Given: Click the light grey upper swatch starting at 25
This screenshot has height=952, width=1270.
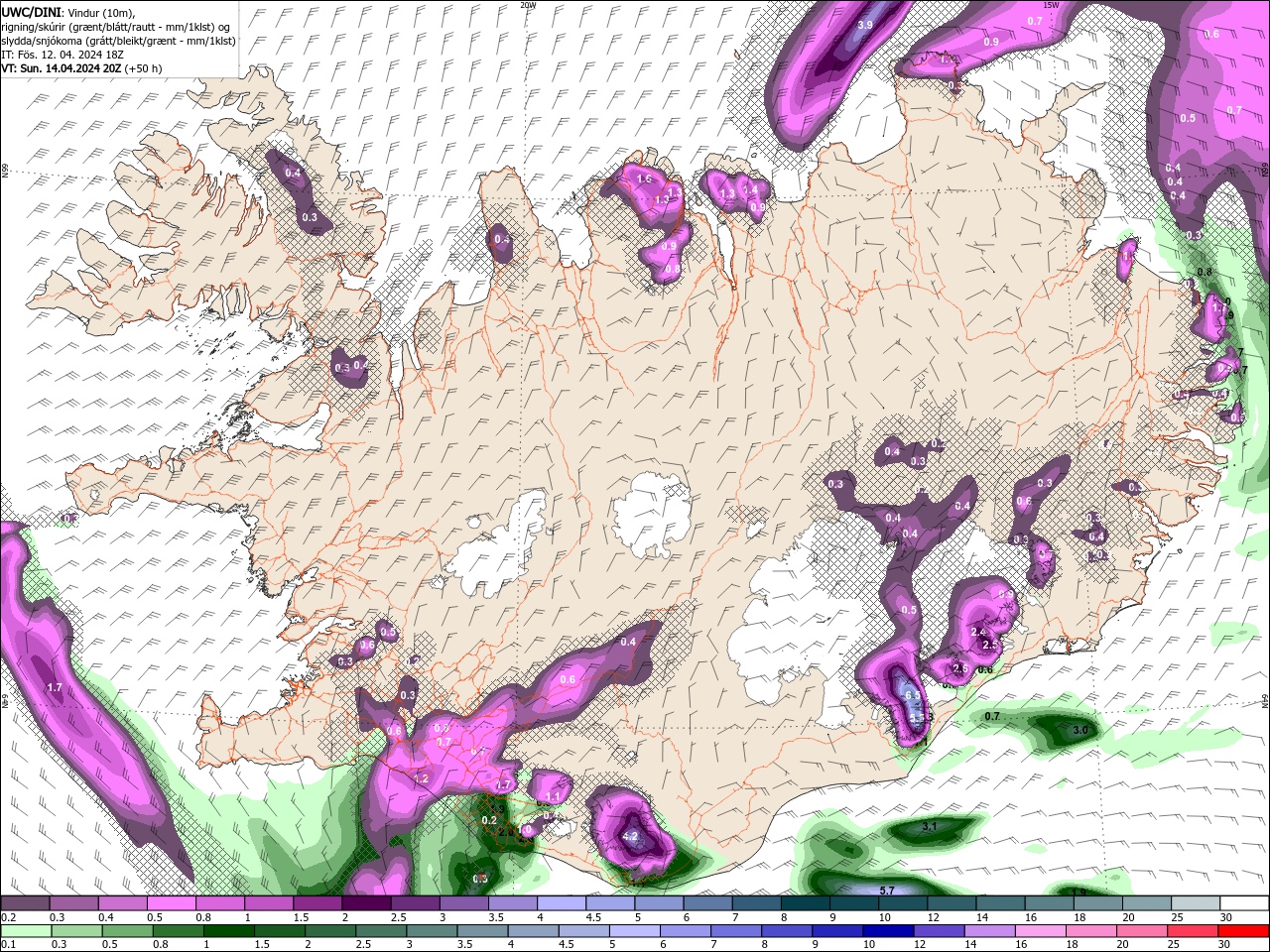Looking at the screenshot, I should click(1195, 903).
